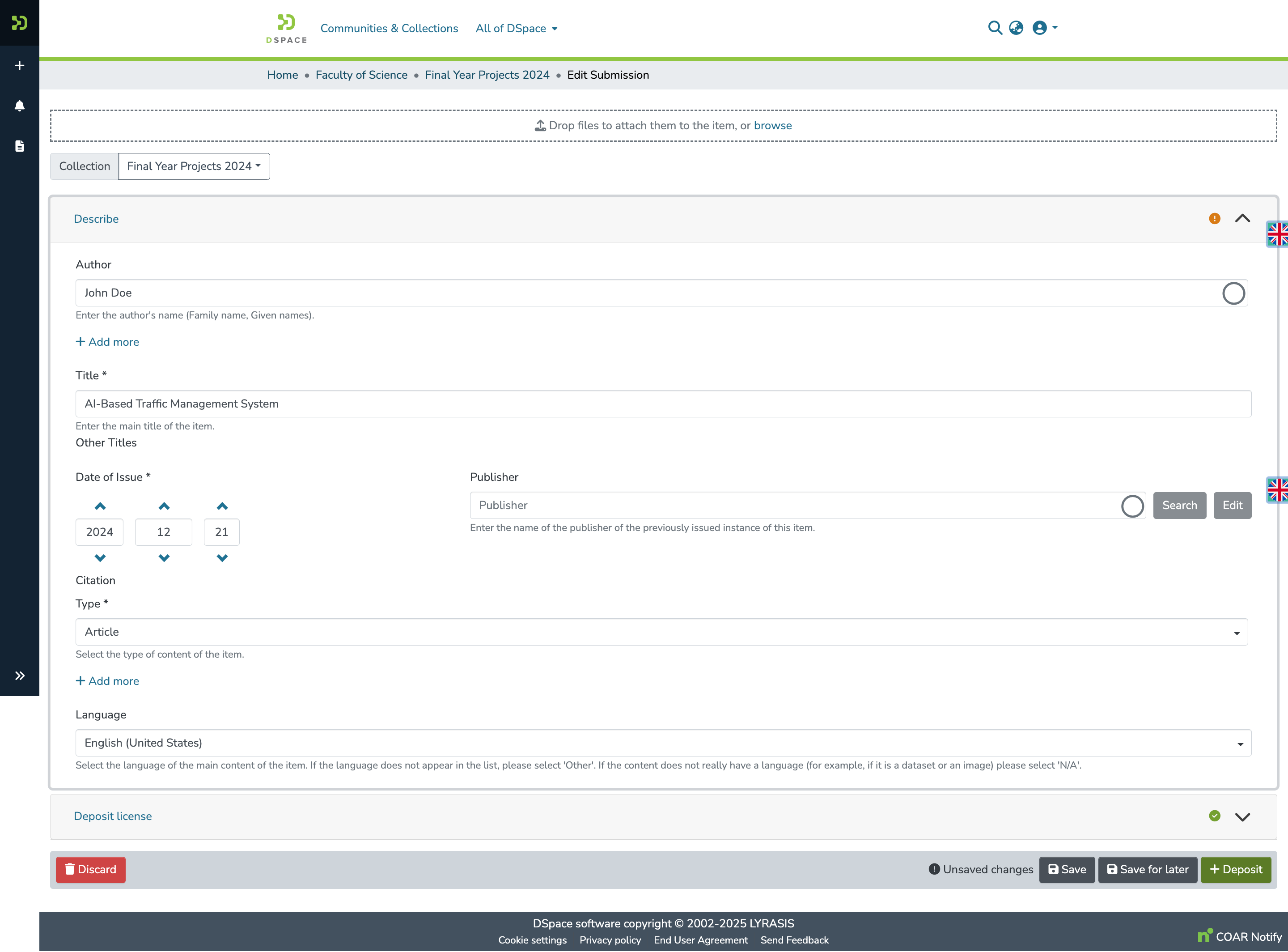Click the orange warning icon in Describe

pos(1214,218)
